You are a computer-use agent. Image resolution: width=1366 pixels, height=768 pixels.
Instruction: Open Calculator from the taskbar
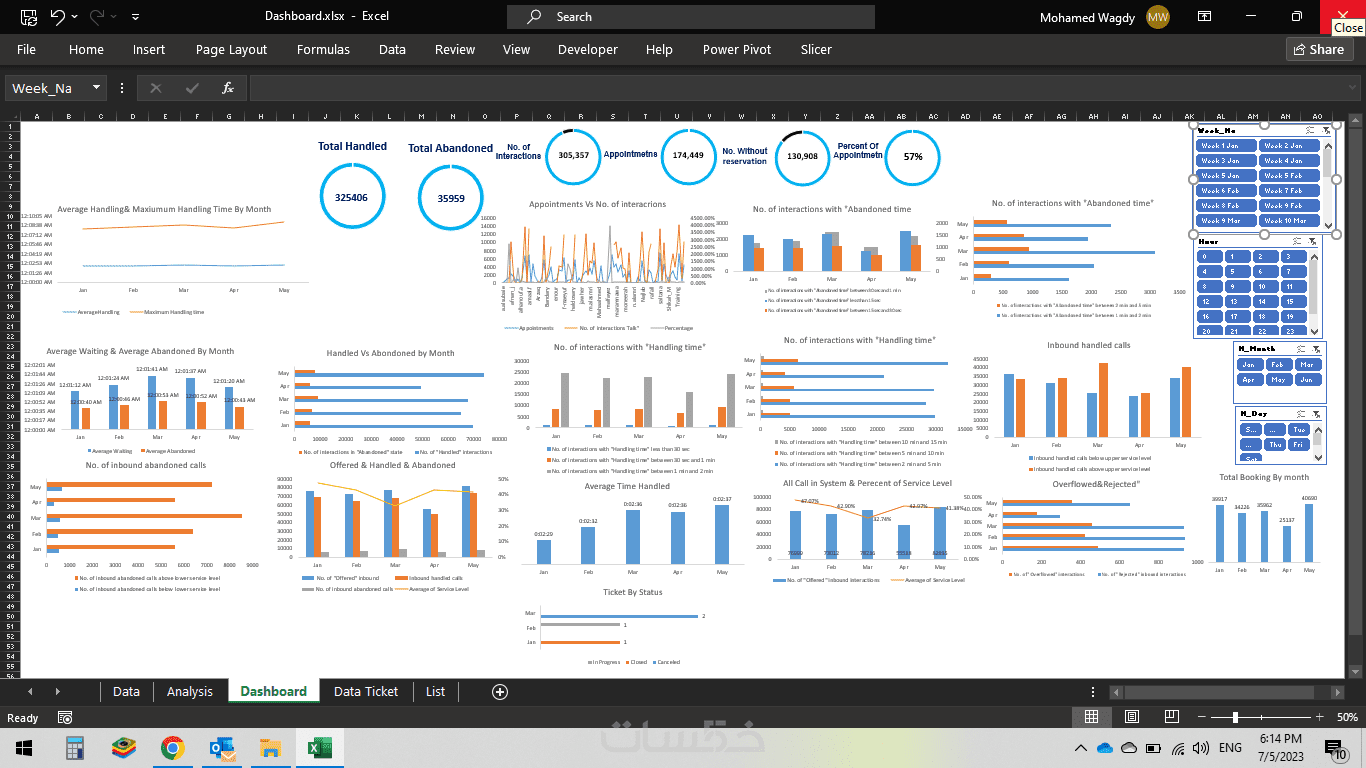[74, 748]
